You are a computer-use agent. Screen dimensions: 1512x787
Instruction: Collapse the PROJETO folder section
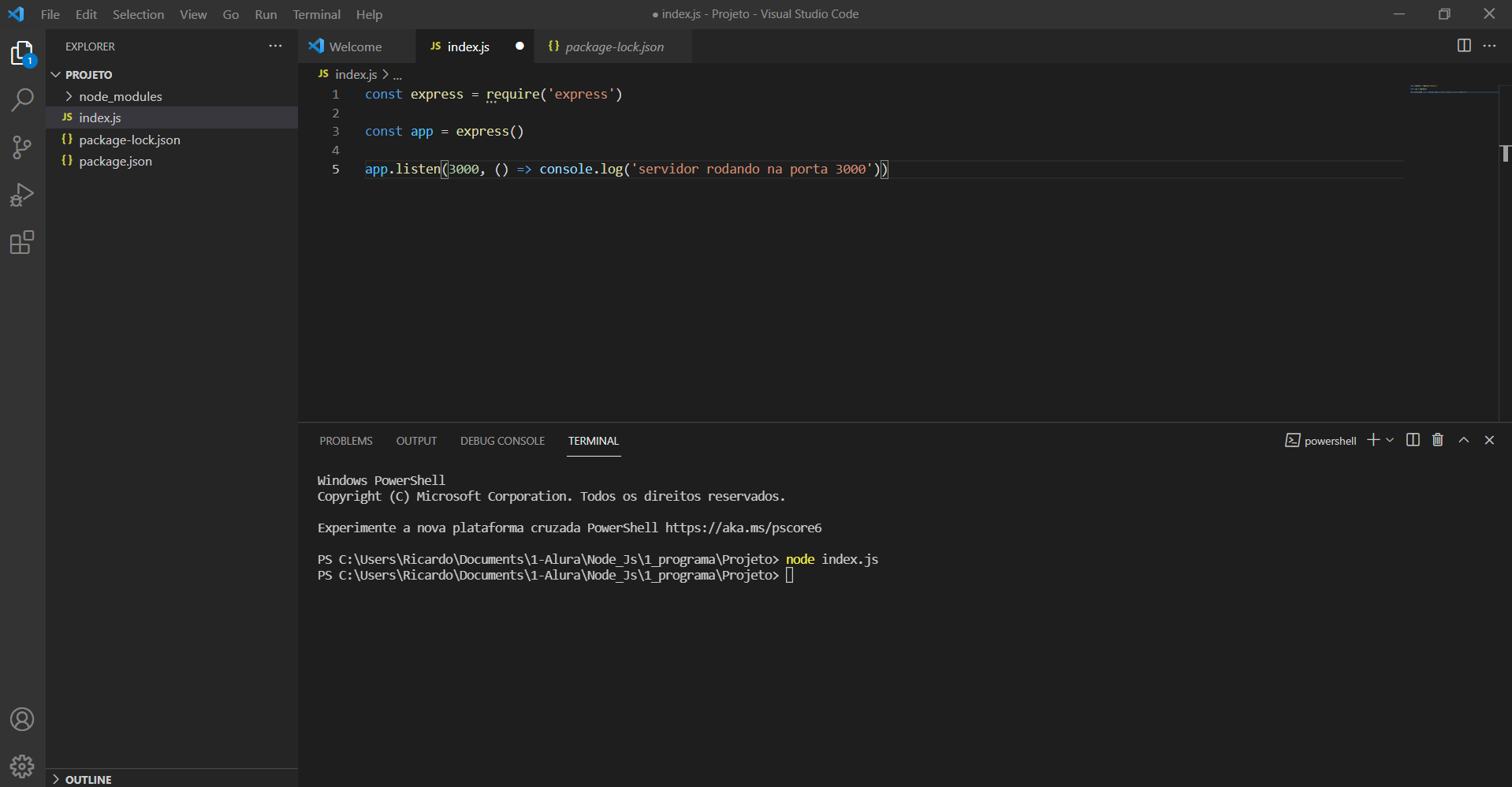[x=172, y=74]
